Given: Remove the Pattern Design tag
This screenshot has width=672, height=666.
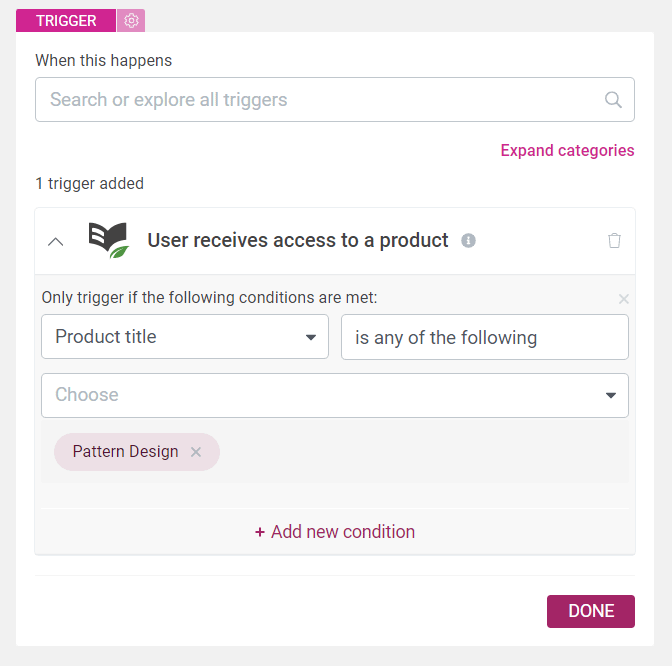Looking at the screenshot, I should (x=196, y=452).
